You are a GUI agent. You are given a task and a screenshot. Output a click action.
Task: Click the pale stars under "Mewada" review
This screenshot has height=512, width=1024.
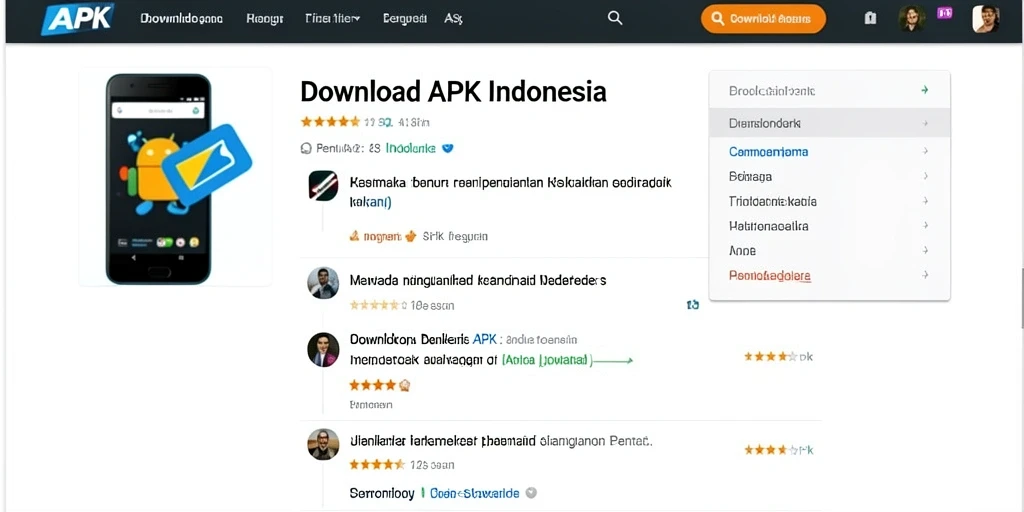(x=374, y=305)
